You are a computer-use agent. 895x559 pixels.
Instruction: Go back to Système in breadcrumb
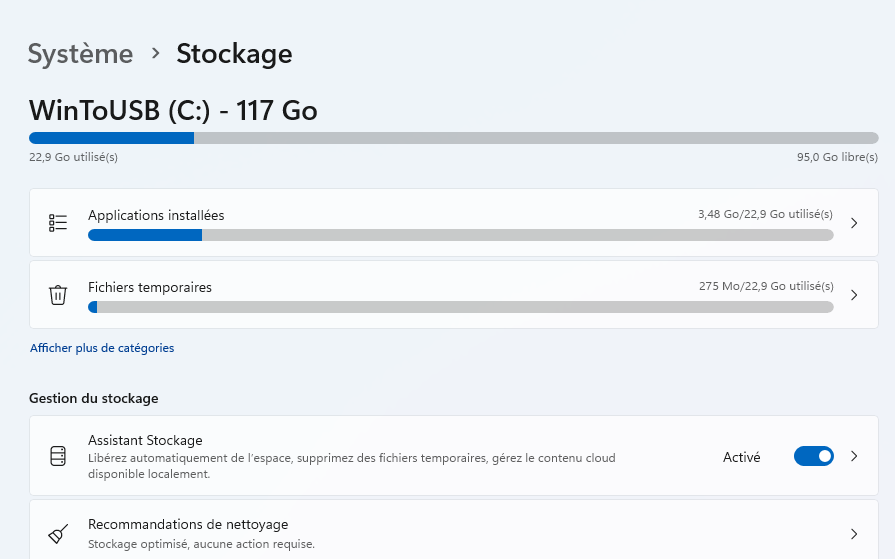[80, 54]
